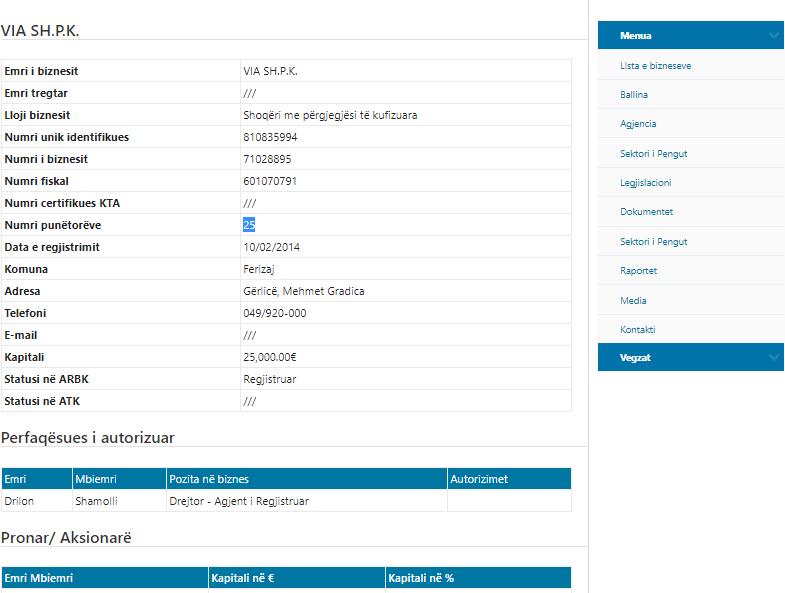This screenshot has height=593, width=785.
Task: Click the highlighted employee count 25
Action: (249, 225)
